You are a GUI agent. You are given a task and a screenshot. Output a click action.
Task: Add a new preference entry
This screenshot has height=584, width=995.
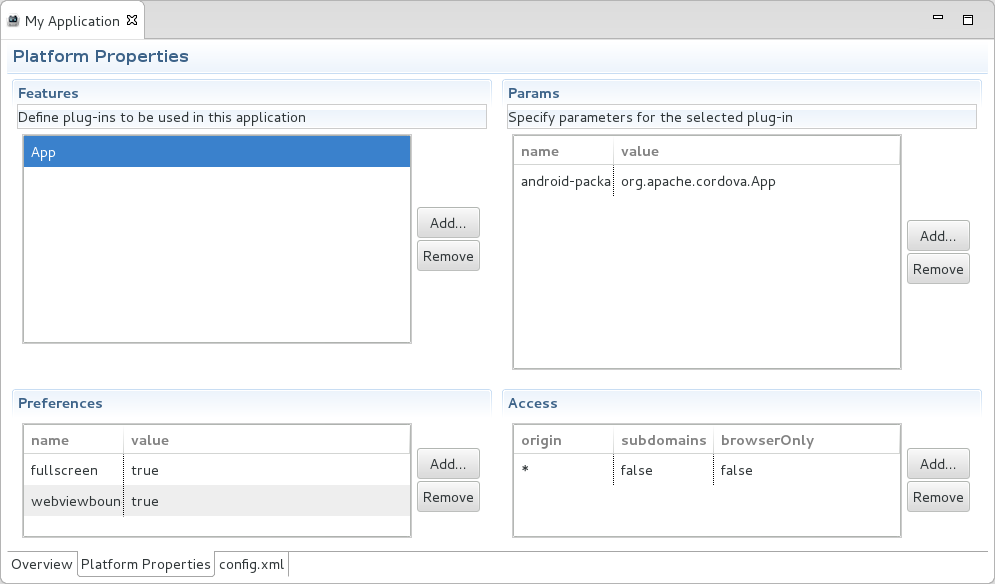[x=448, y=464]
